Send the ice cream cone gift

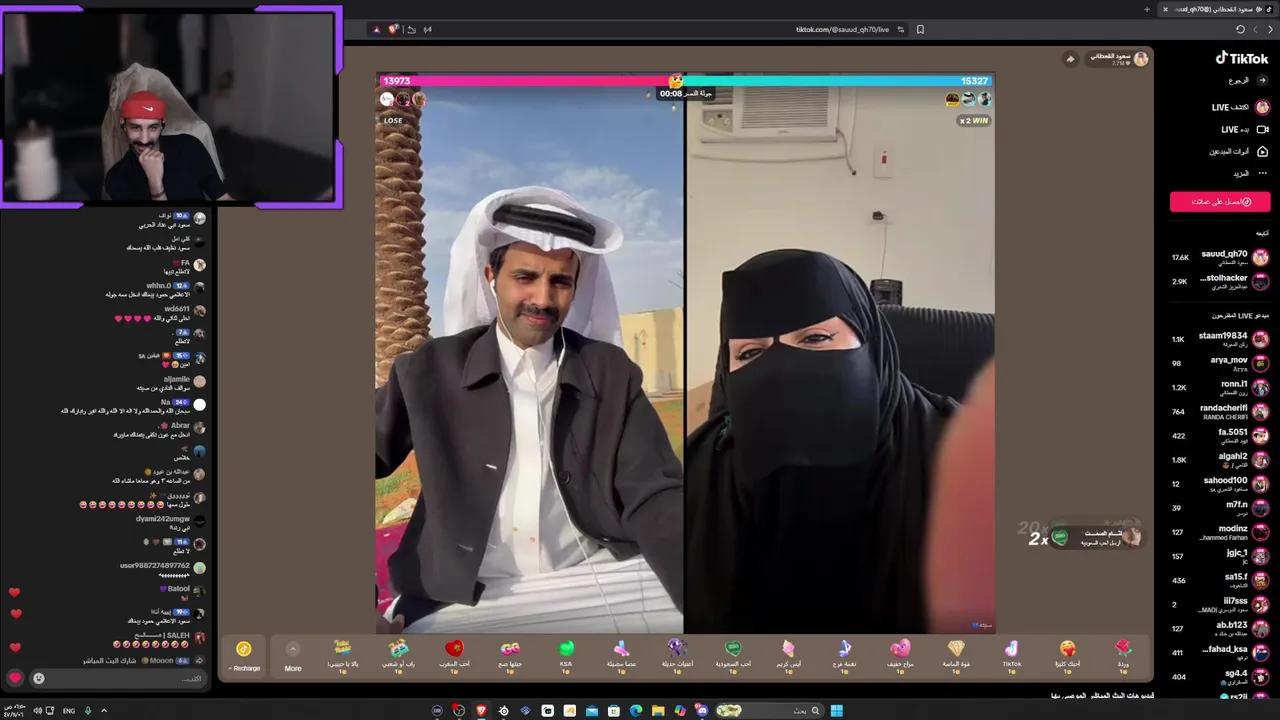788,655
